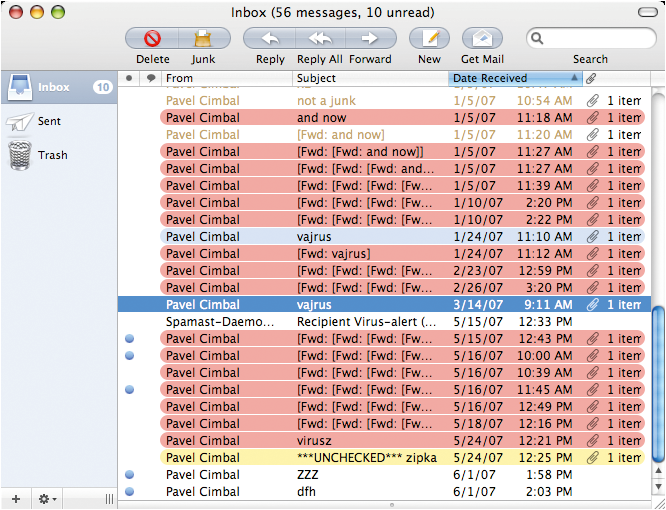This screenshot has height=510, width=666.
Task: Click the Delete toolbar icon
Action: coord(152,39)
